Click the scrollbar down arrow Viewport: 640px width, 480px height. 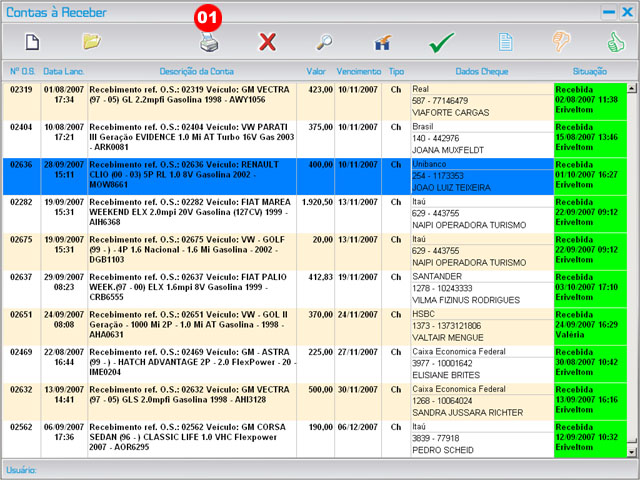(x=632, y=452)
